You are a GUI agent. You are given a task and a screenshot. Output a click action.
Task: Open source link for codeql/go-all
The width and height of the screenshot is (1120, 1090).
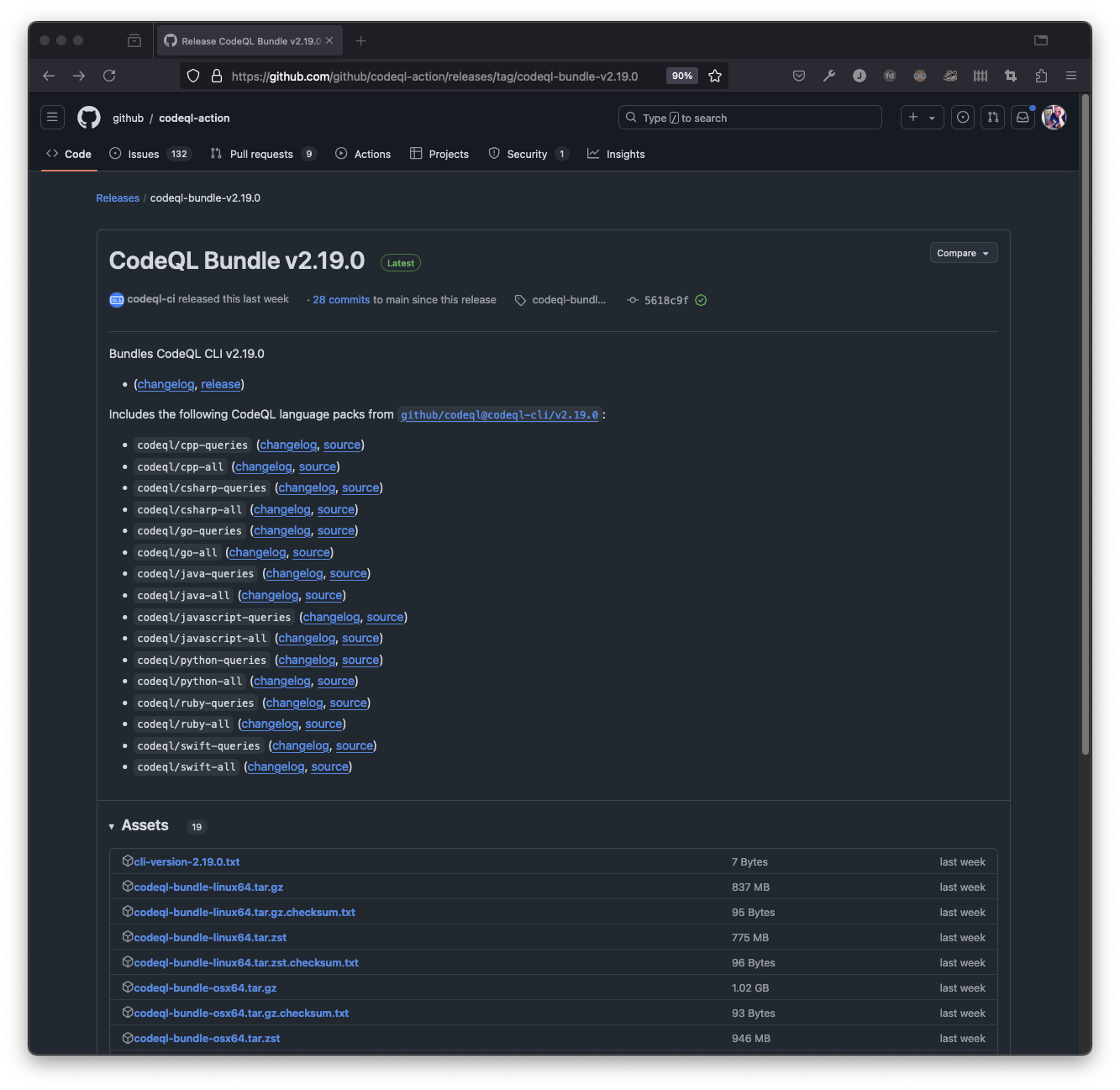coord(311,552)
